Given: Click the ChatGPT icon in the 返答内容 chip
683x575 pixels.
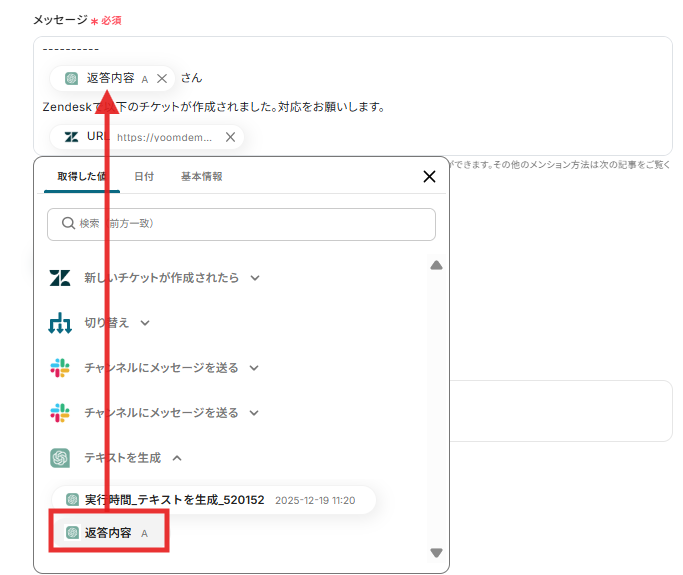Looking at the screenshot, I should coord(71,78).
